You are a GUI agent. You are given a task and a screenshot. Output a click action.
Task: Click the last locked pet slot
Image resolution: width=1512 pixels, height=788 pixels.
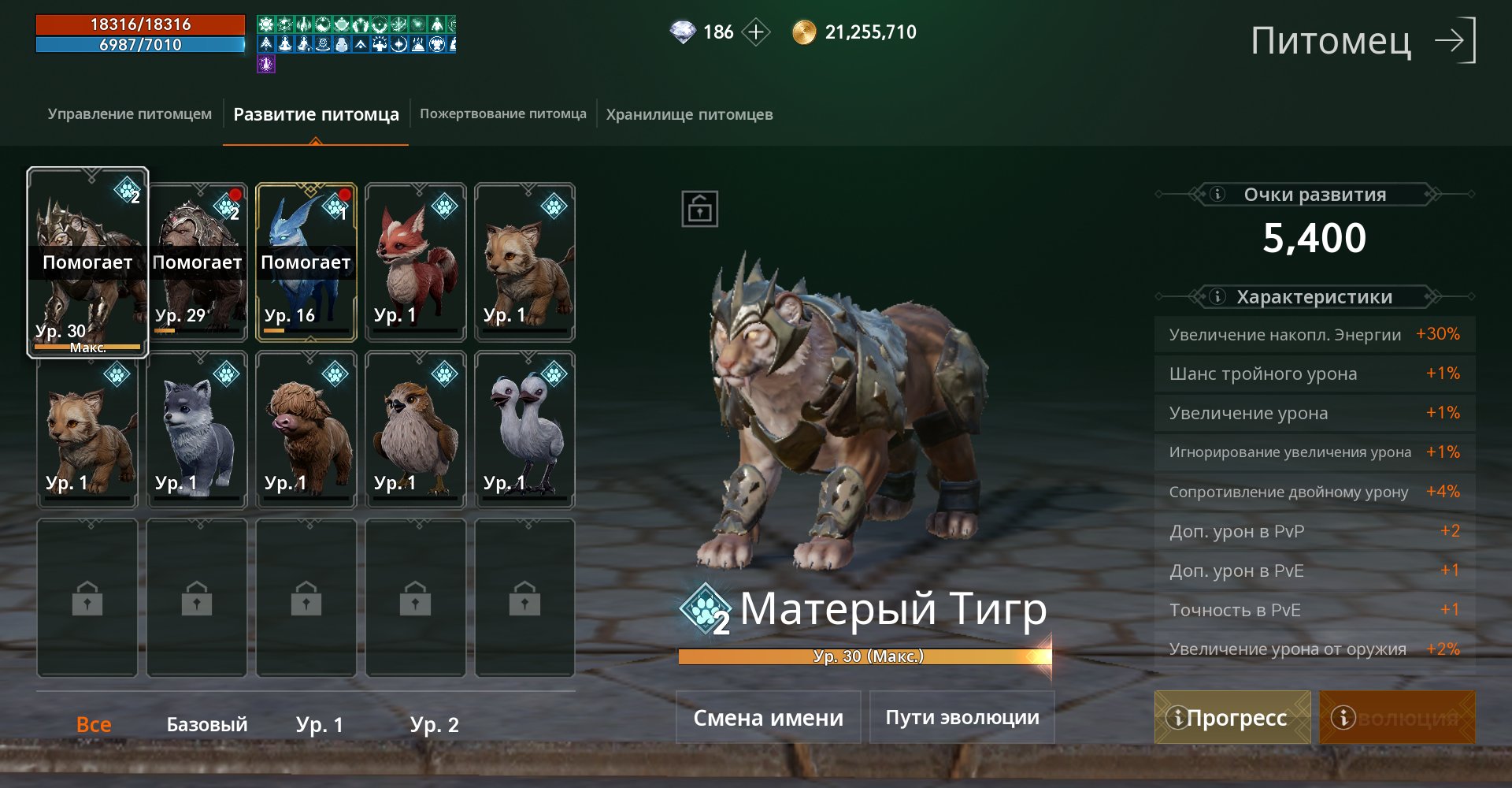point(524,597)
